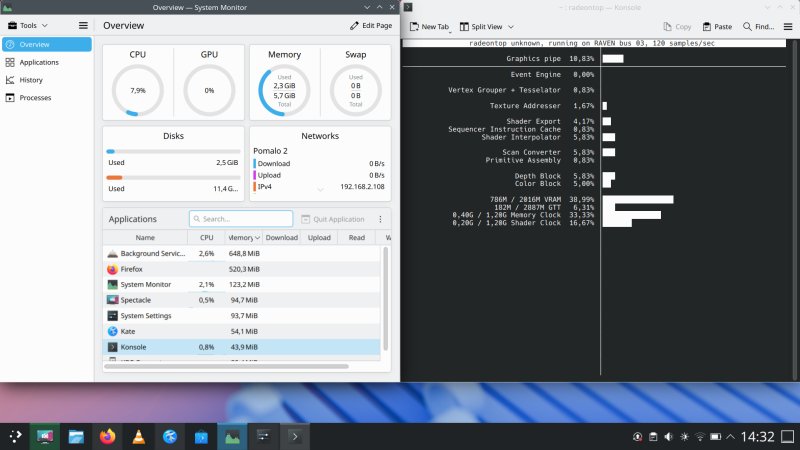Launch Firefox from the taskbar
The height and width of the screenshot is (450, 800).
tap(107, 436)
